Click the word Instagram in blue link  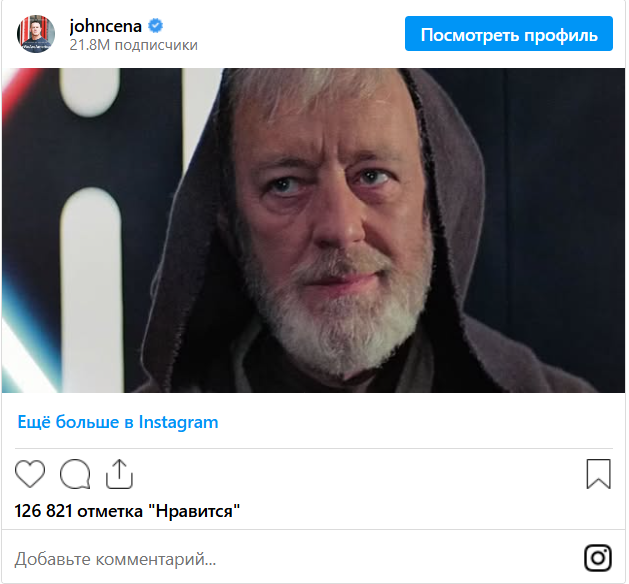pos(179,422)
